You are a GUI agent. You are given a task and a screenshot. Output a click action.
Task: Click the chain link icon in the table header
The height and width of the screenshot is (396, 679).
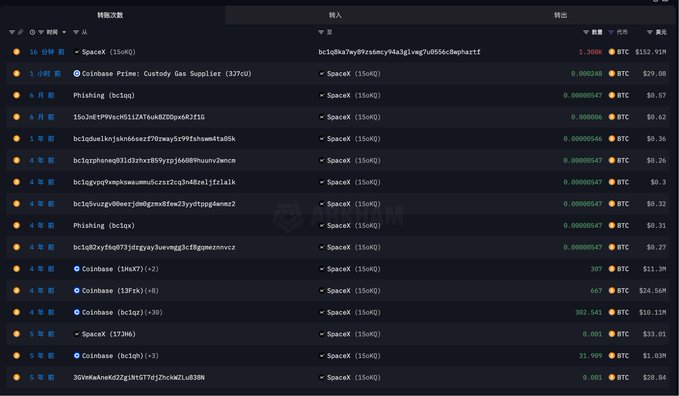pos(20,32)
